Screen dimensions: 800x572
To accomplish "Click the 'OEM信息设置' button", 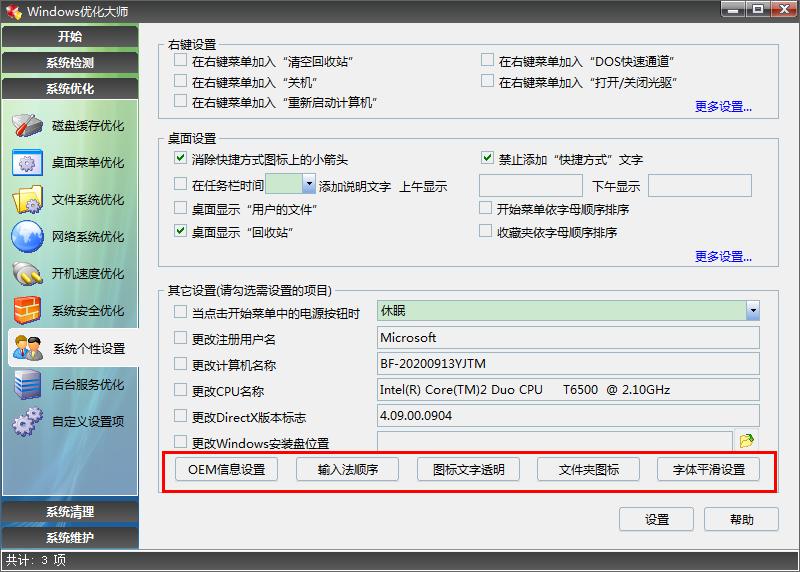I will (227, 469).
